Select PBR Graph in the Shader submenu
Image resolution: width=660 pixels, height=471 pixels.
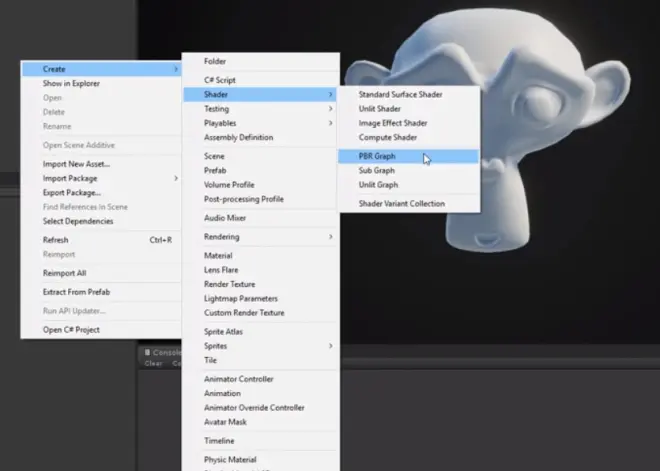point(408,156)
